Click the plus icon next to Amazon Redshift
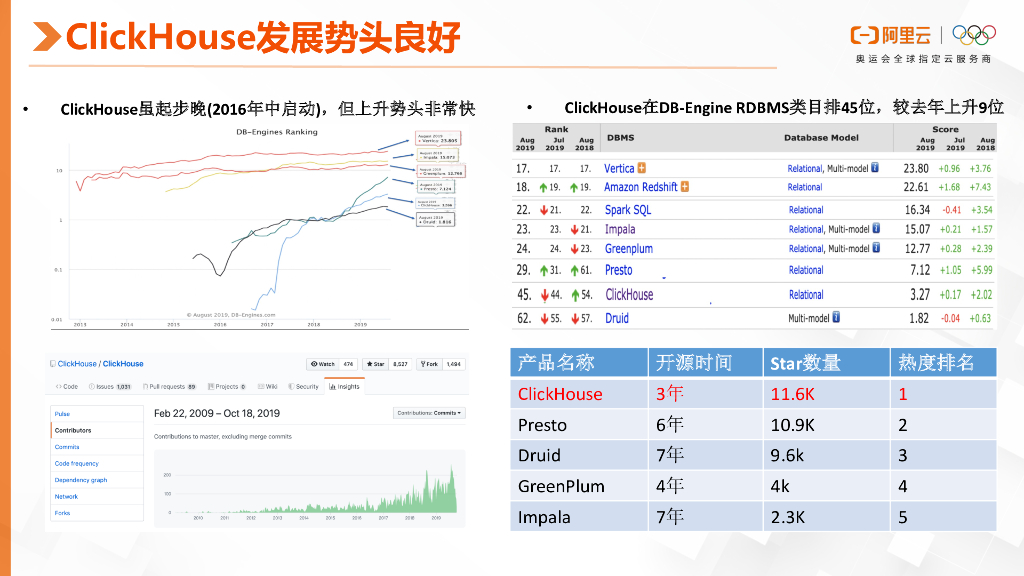Screen dimensions: 1024x576 [x=685, y=187]
